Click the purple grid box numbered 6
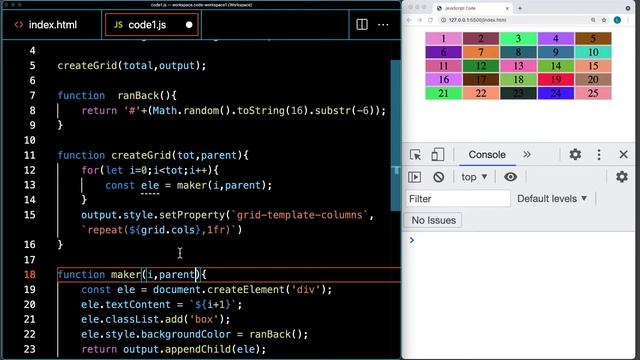Image resolution: width=640 pixels, height=360 pixels. point(444,52)
